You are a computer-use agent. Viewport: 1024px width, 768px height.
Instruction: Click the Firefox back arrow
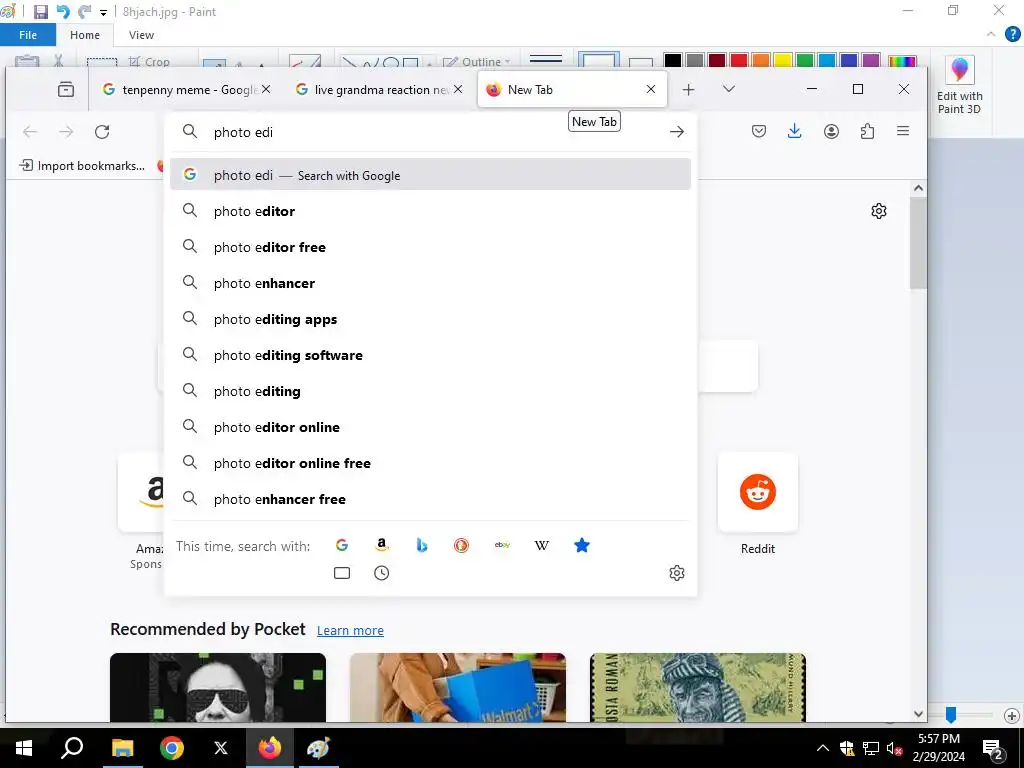[x=30, y=132]
